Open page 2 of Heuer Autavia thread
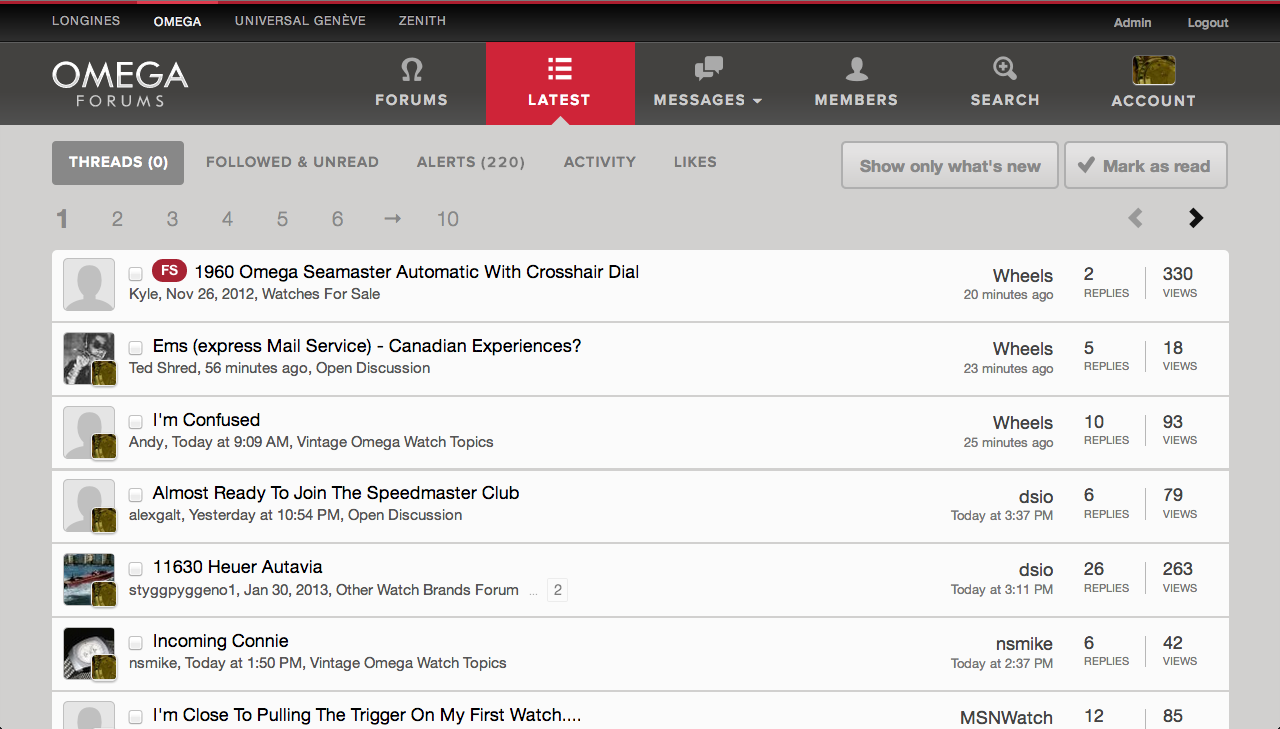This screenshot has height=729, width=1280. coord(558,590)
